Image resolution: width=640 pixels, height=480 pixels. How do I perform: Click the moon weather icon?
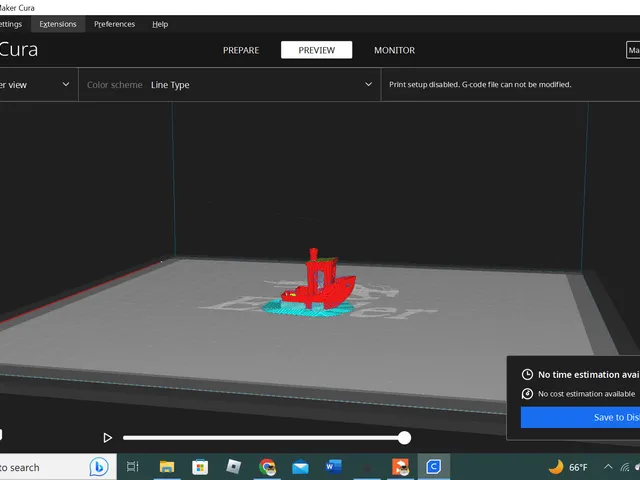point(556,467)
